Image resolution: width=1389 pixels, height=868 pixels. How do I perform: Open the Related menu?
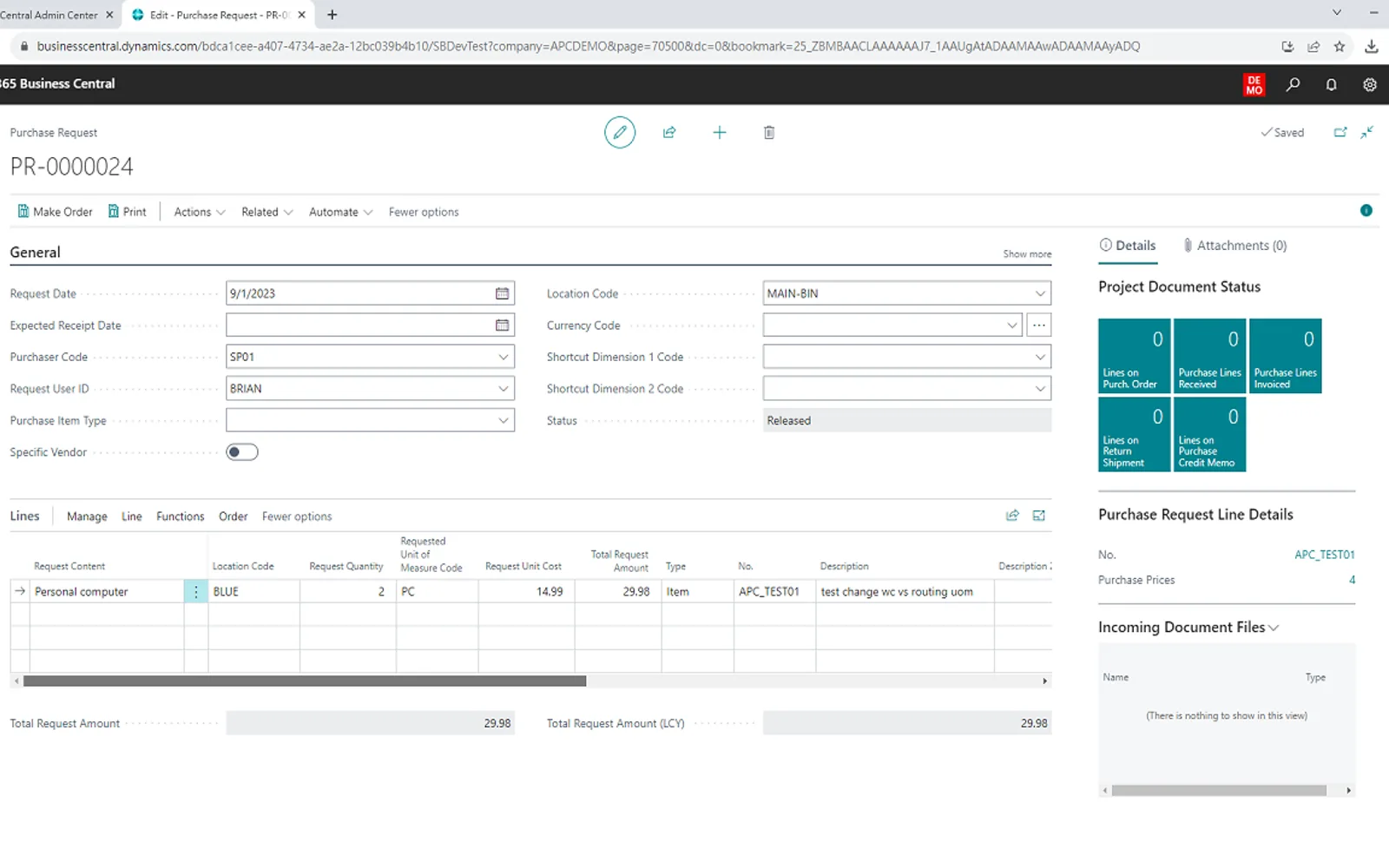267,212
